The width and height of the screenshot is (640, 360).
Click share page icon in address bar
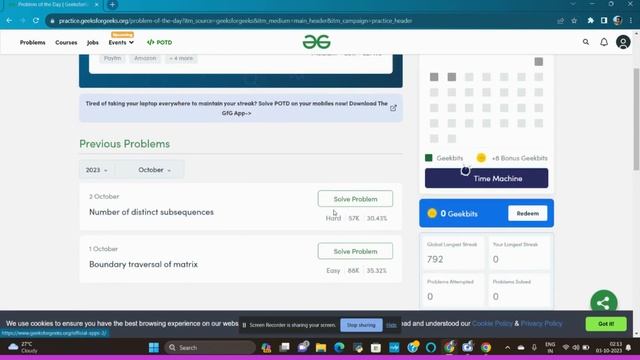point(560,20)
